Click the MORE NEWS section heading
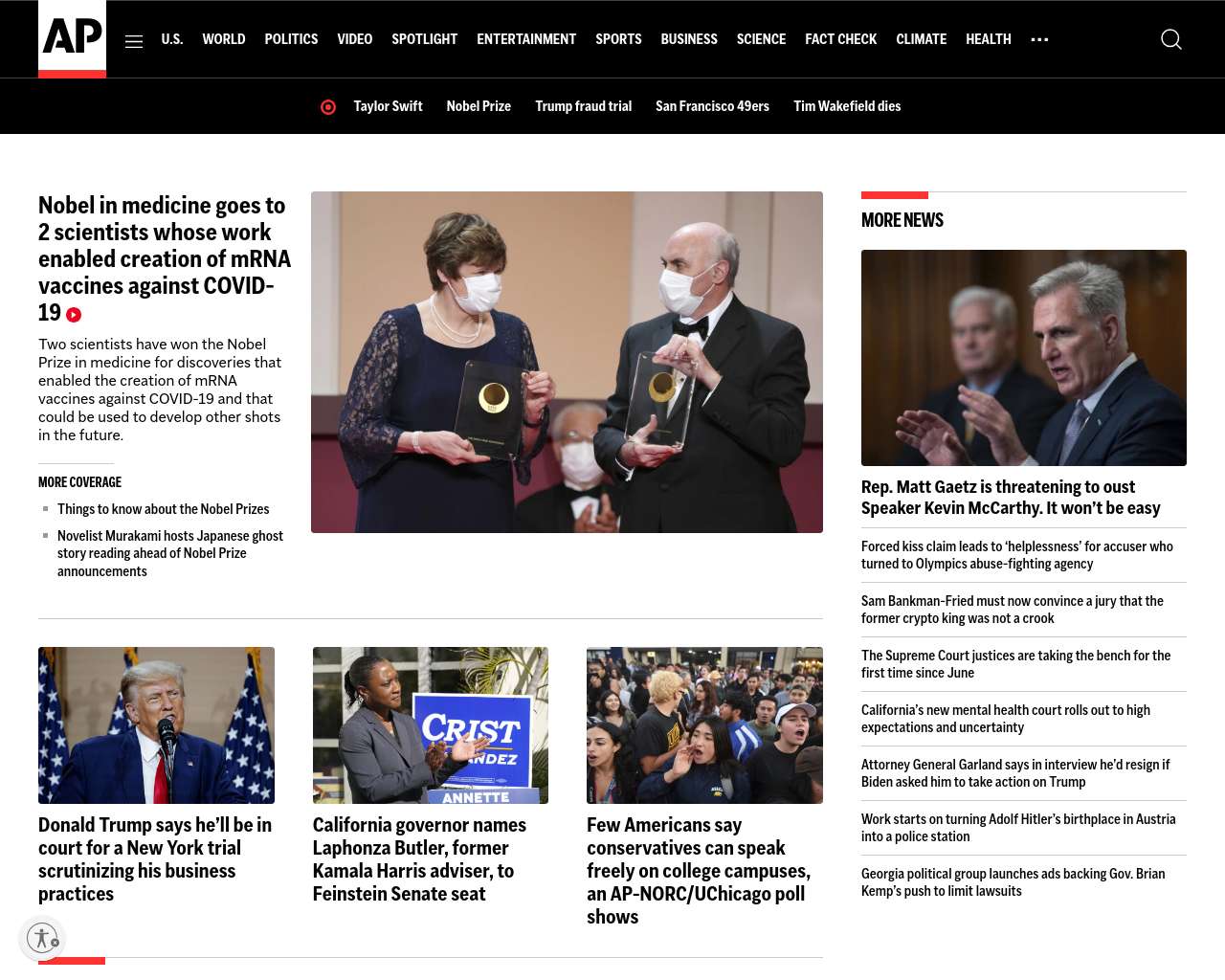The image size is (1225, 980). 902,220
